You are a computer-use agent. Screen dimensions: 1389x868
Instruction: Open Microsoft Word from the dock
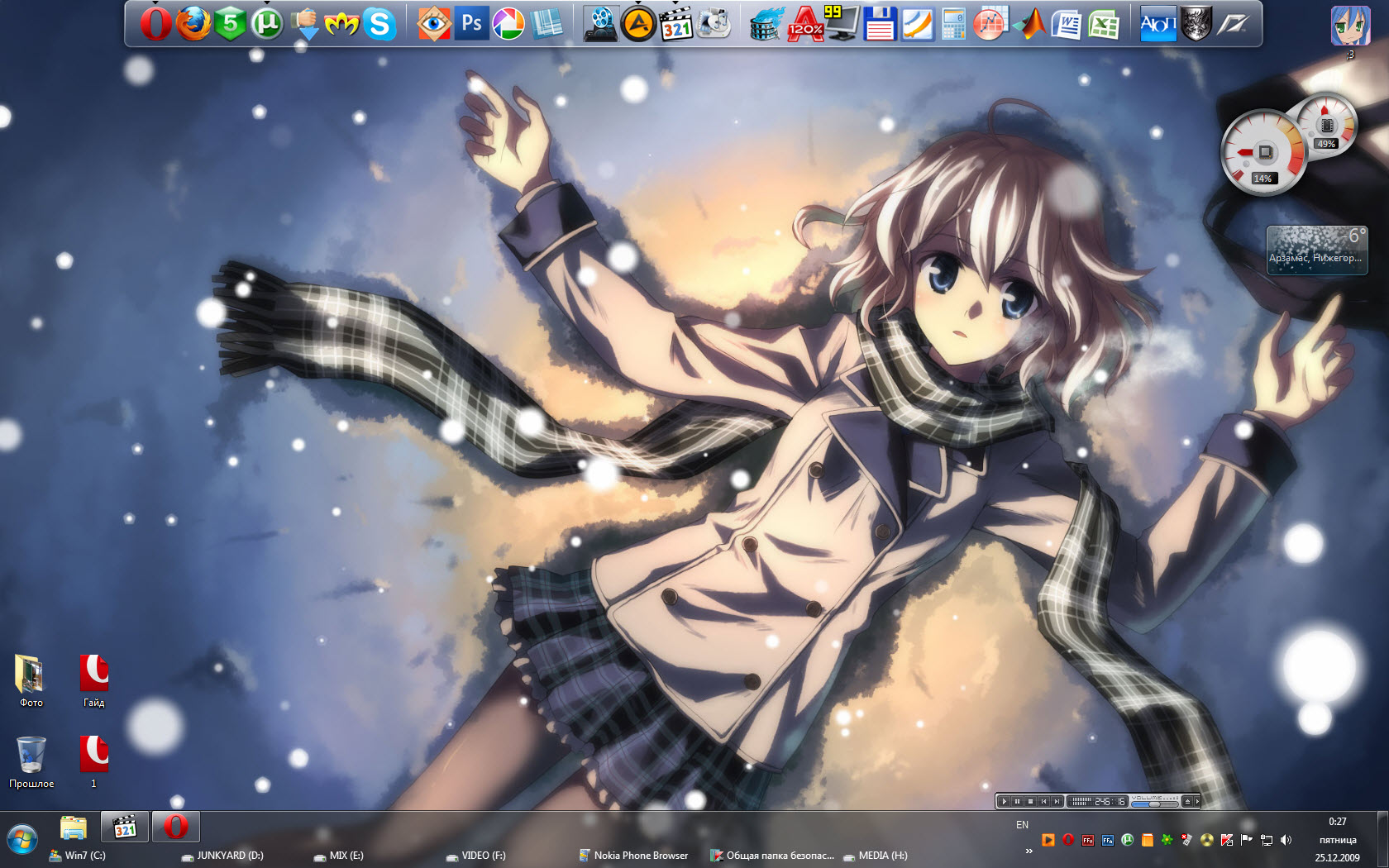point(1066,24)
